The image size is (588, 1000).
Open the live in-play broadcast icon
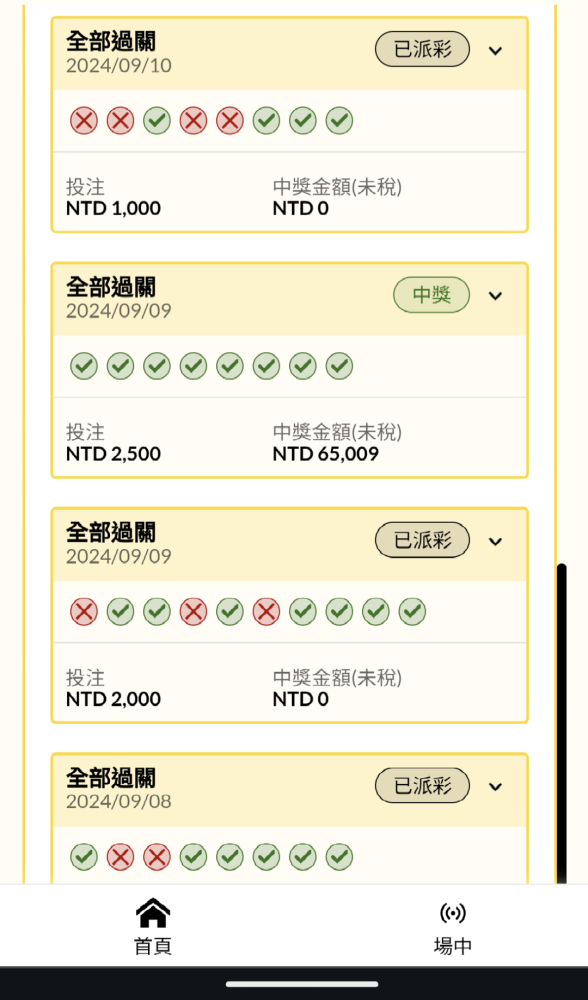pyautogui.click(x=453, y=913)
